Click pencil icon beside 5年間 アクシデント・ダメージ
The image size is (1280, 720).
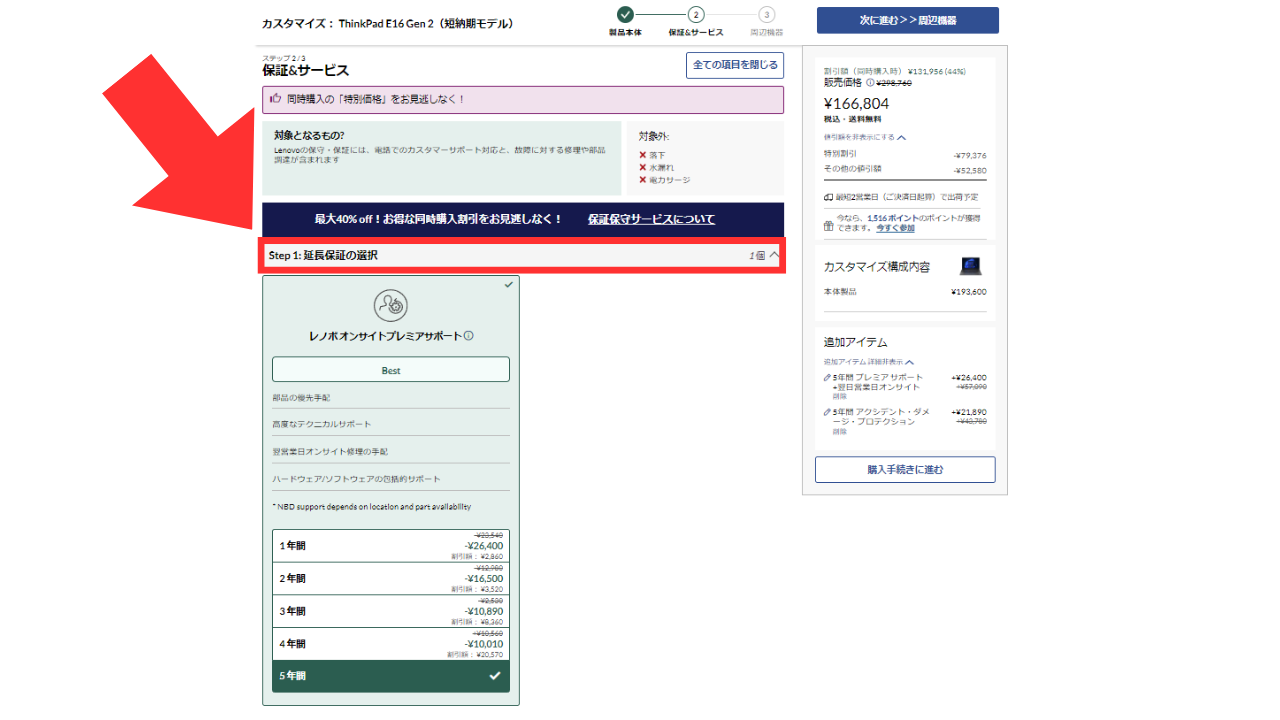[827, 413]
